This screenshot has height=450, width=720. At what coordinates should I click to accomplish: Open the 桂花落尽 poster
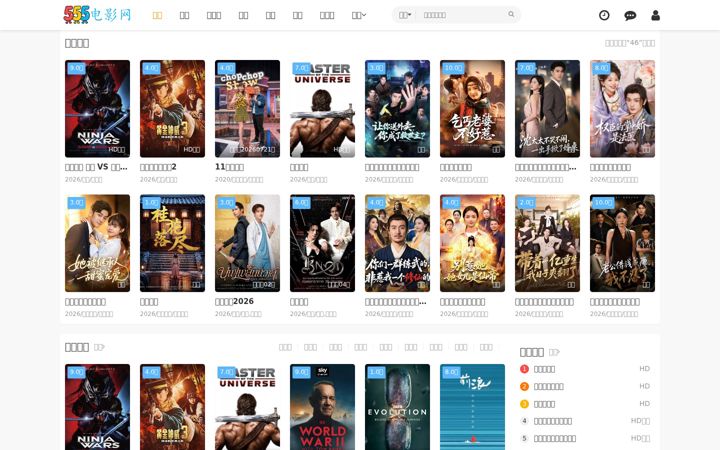[172, 243]
